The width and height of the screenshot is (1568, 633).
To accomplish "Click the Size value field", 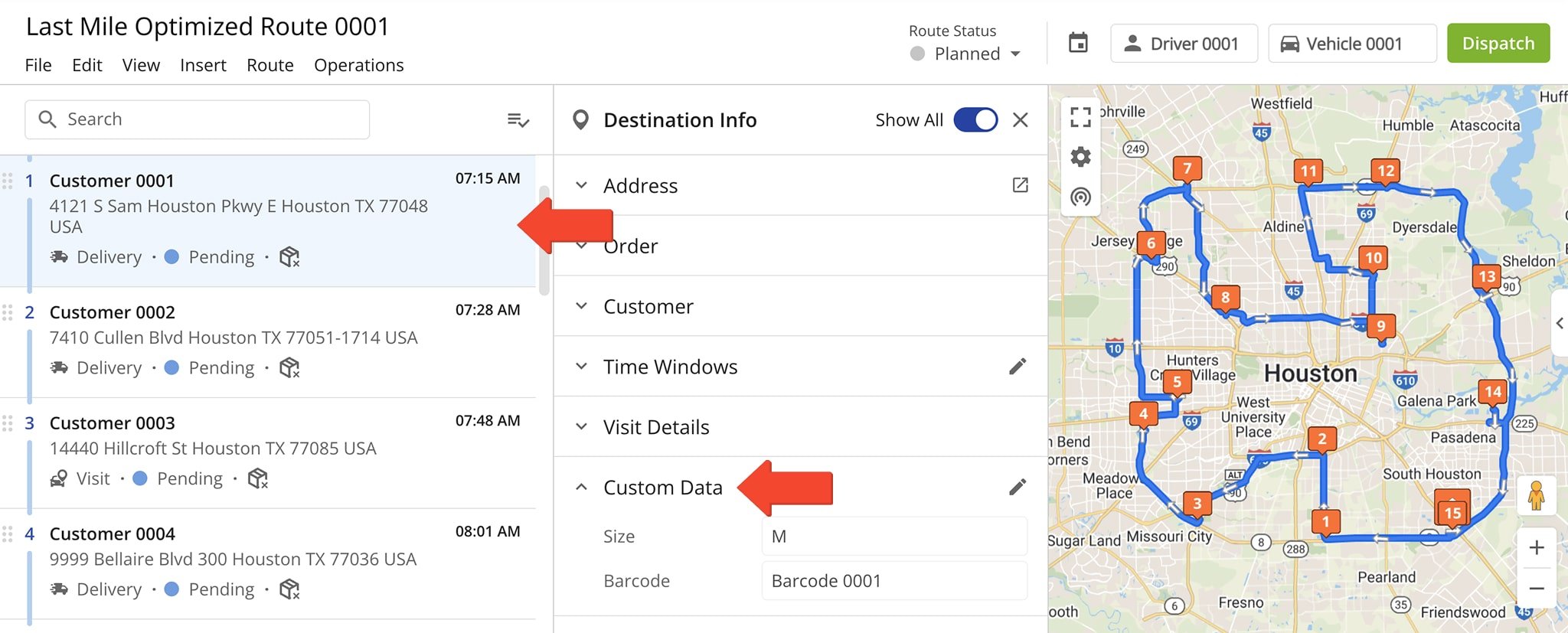I will 894,536.
